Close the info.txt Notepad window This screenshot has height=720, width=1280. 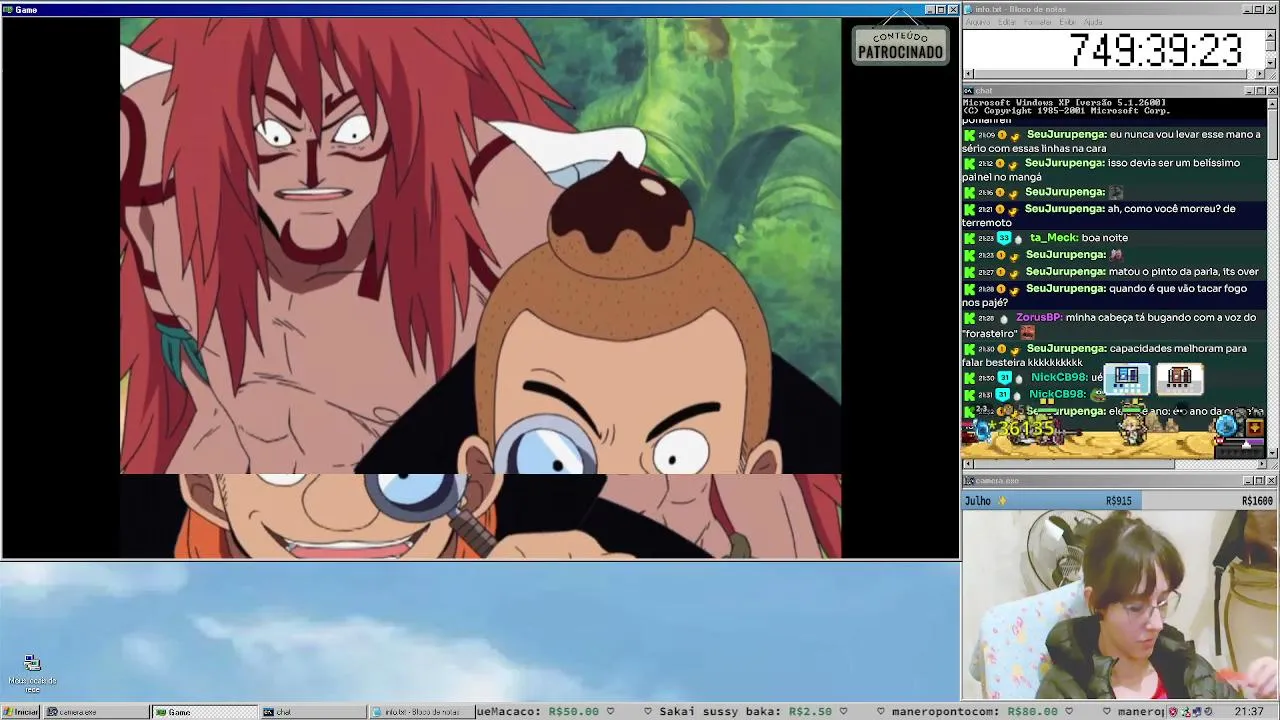click(1272, 9)
